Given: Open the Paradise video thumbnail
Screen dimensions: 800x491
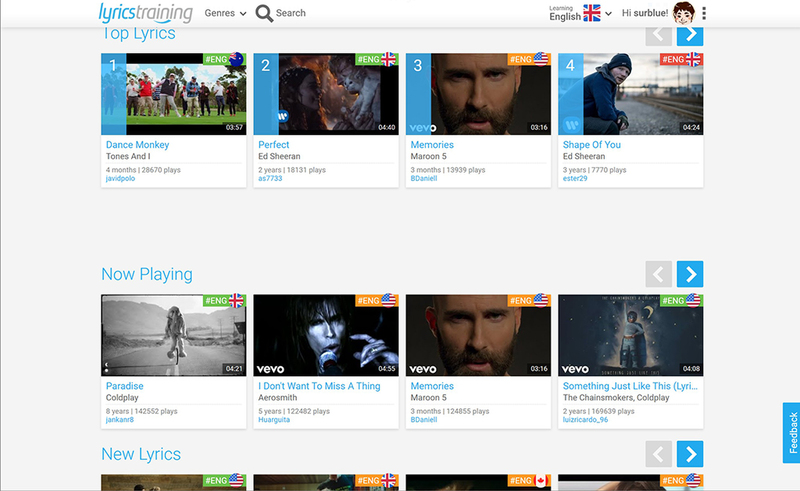Looking at the screenshot, I should [x=173, y=335].
